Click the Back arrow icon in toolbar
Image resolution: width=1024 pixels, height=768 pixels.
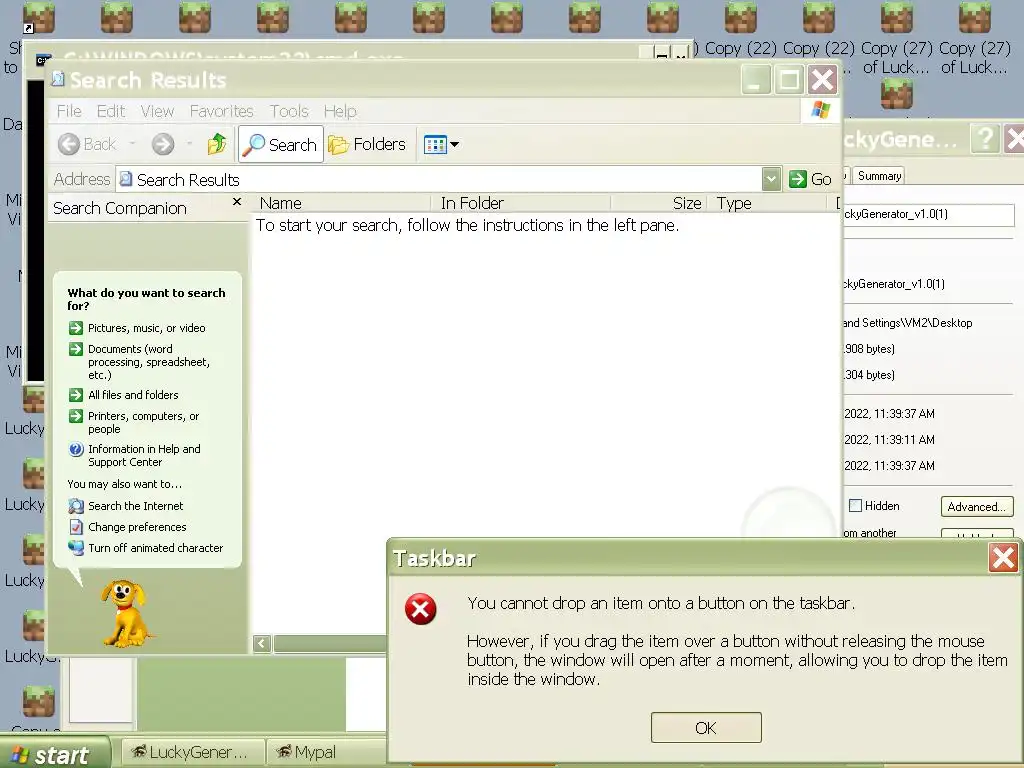coord(69,144)
